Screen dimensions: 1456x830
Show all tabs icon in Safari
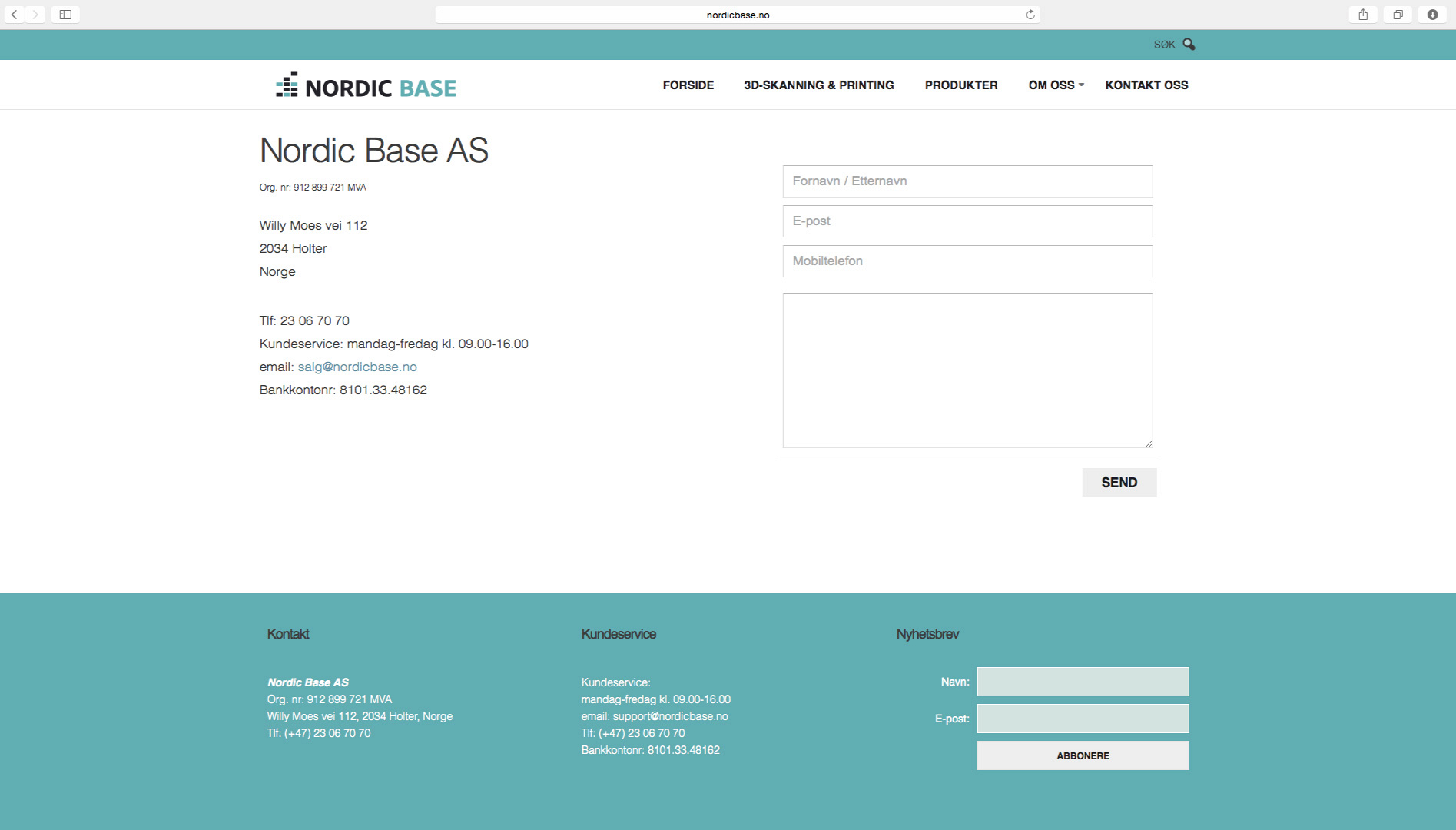[x=1398, y=15]
